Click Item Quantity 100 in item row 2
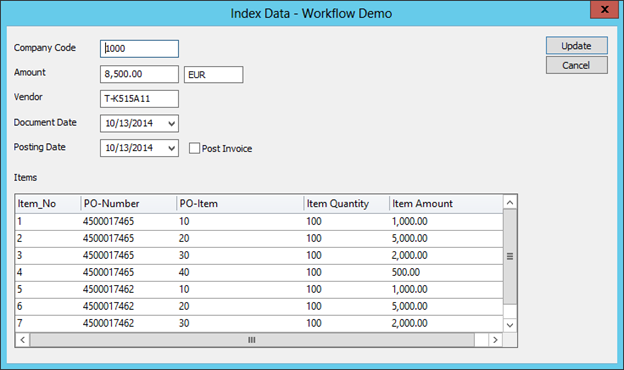Viewport: 624px width, 370px height. (314, 238)
